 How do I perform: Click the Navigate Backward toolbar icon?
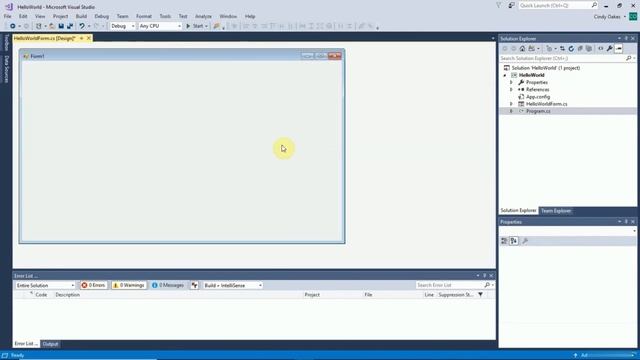point(13,26)
